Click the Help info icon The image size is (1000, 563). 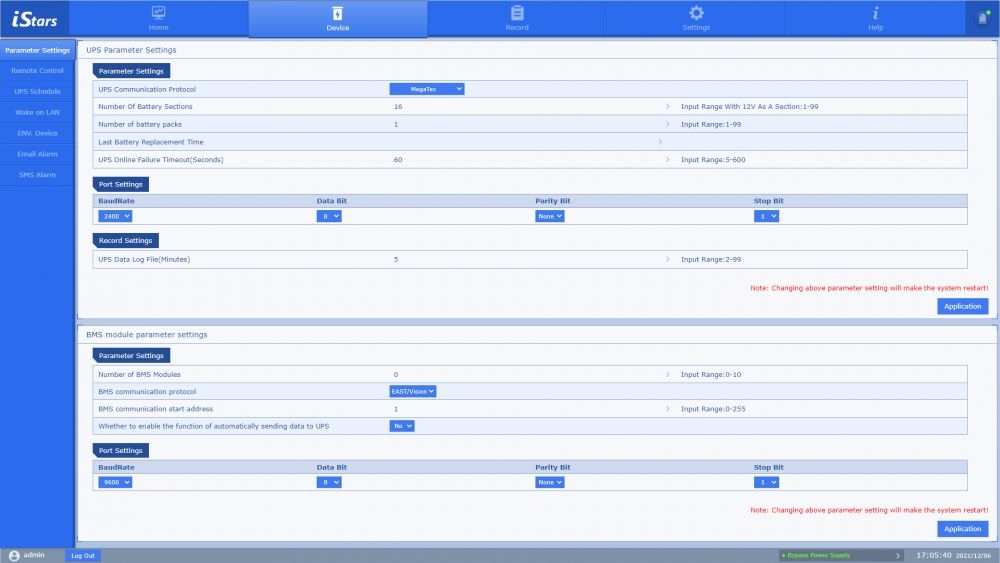pyautogui.click(x=876, y=13)
